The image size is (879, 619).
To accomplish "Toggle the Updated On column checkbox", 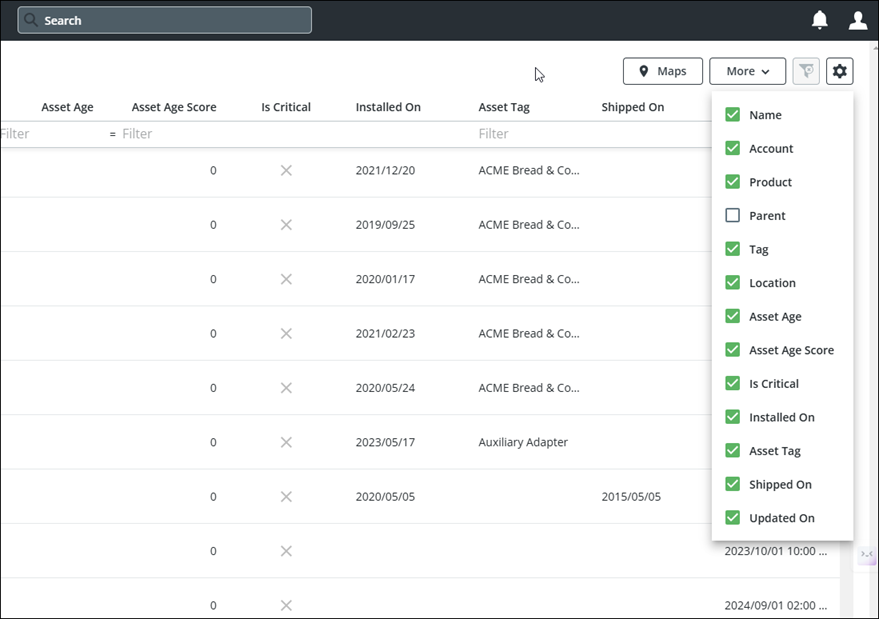I will click(732, 518).
